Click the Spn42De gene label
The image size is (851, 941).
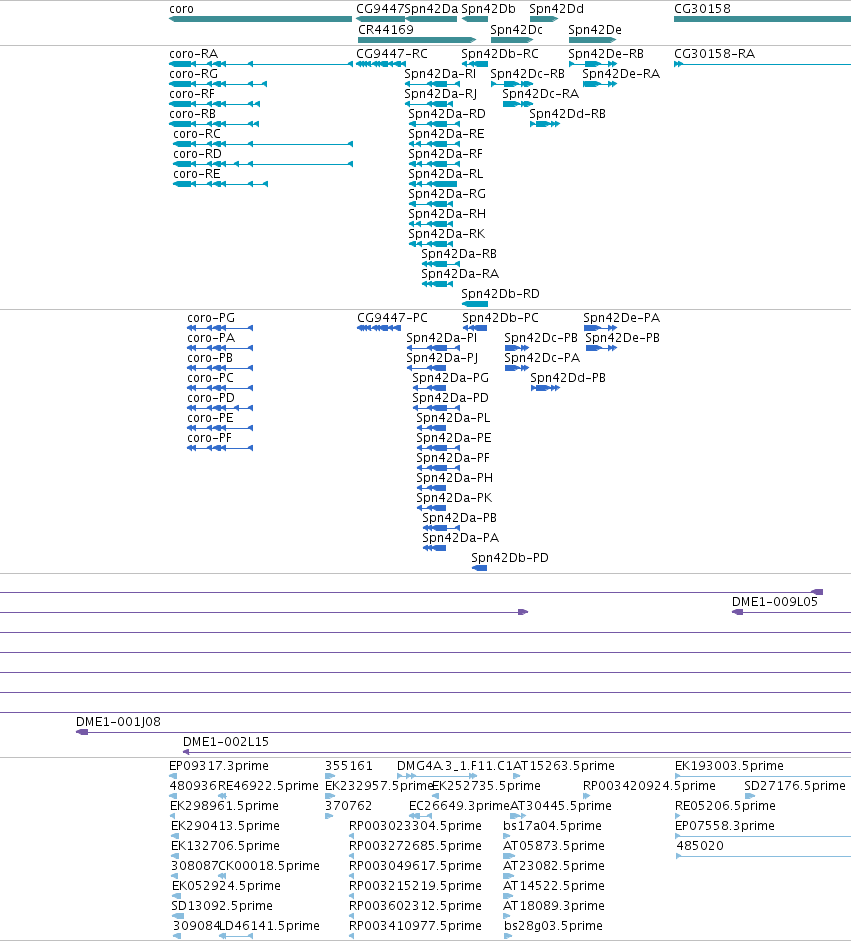(595, 29)
